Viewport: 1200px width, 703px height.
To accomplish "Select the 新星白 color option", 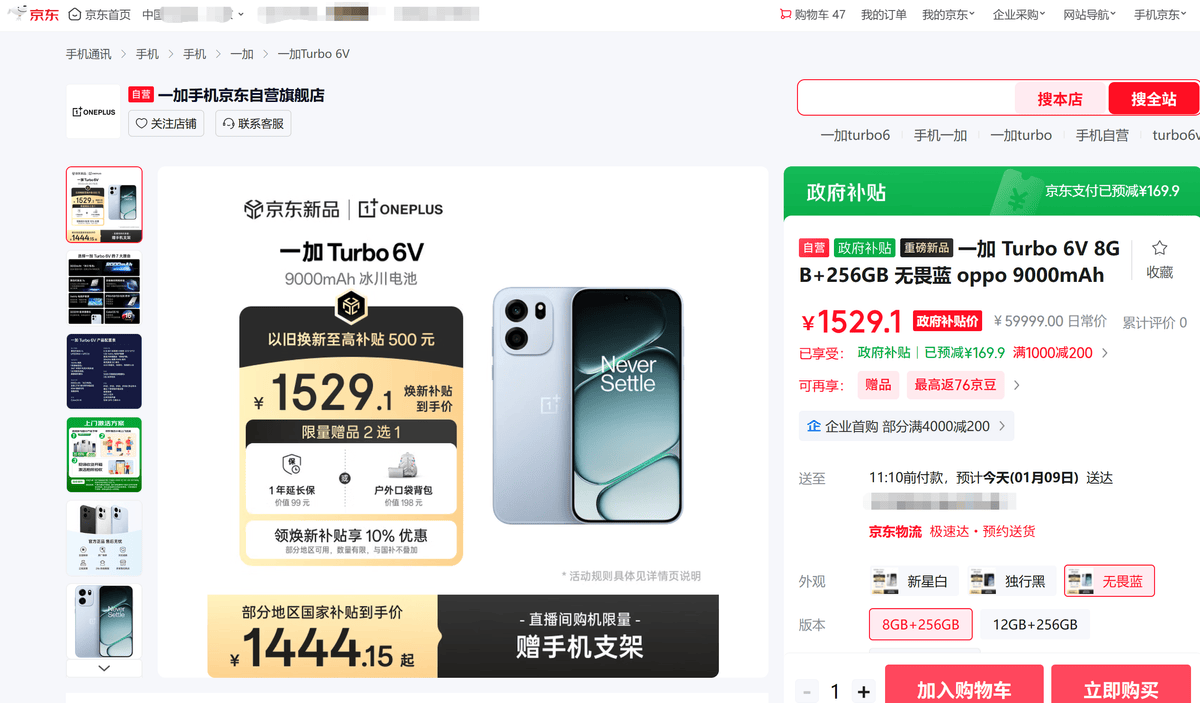I will click(x=914, y=581).
